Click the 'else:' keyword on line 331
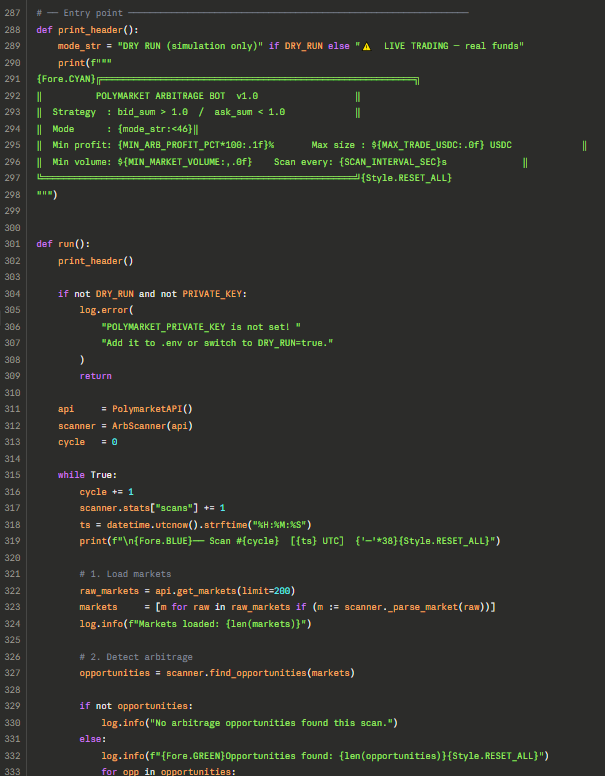 point(93,739)
